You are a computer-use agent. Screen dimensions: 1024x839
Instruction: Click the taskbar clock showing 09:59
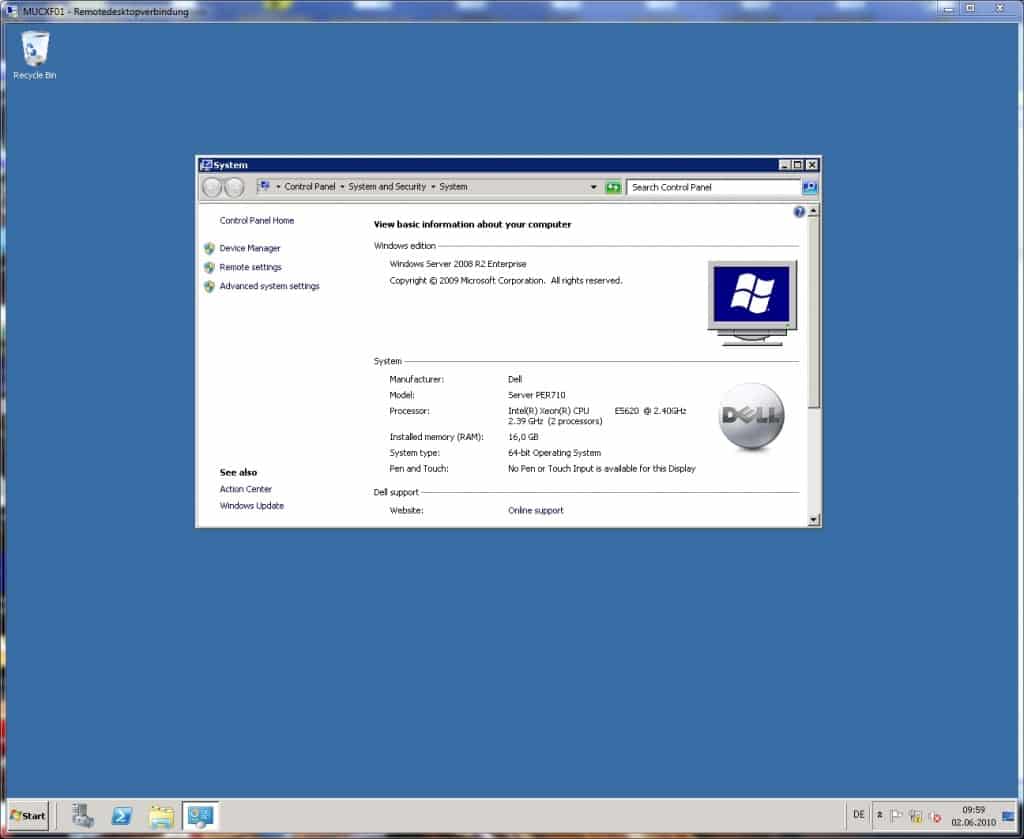tap(973, 816)
